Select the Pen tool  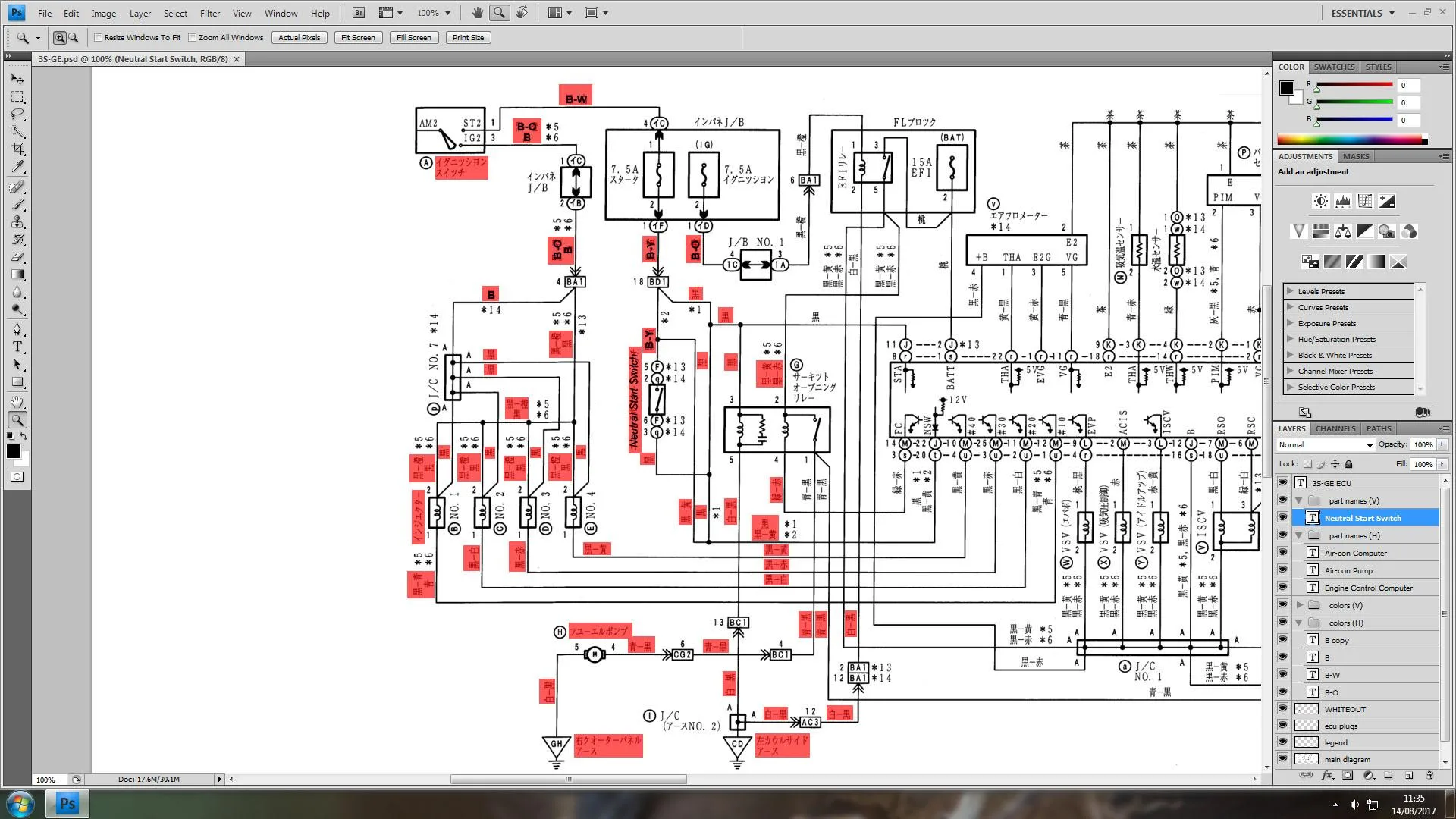coord(17,329)
